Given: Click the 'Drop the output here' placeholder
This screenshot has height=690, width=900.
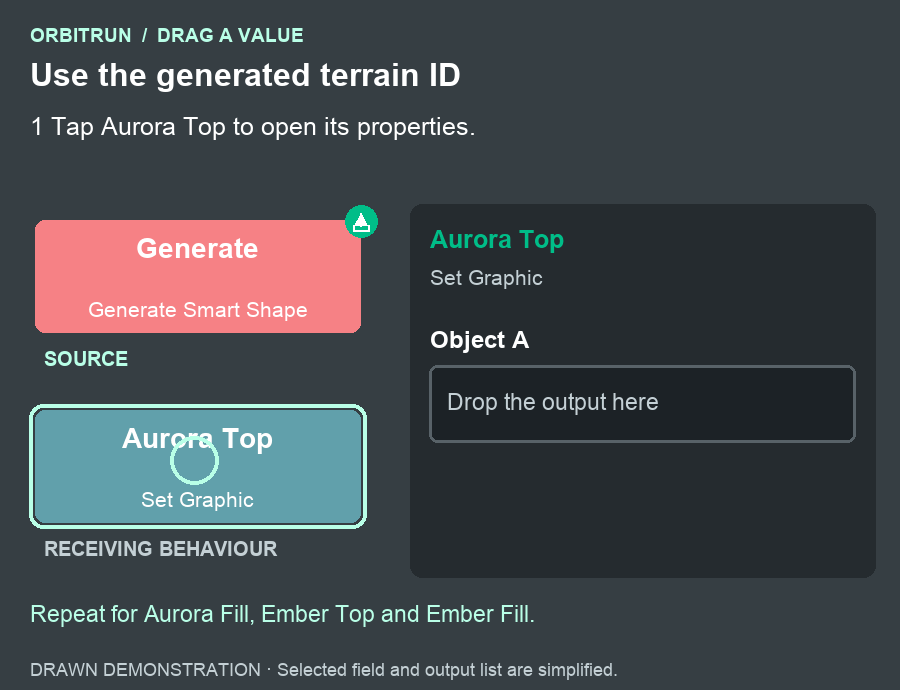Looking at the screenshot, I should coord(553,402).
